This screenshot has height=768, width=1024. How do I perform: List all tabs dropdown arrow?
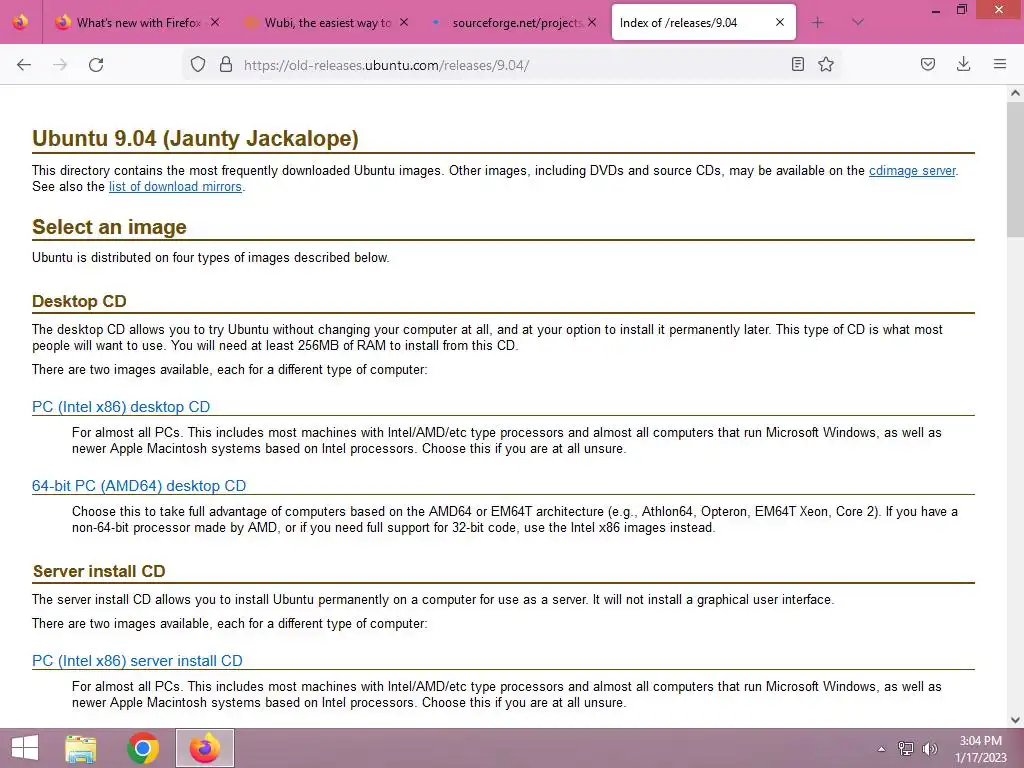[858, 22]
